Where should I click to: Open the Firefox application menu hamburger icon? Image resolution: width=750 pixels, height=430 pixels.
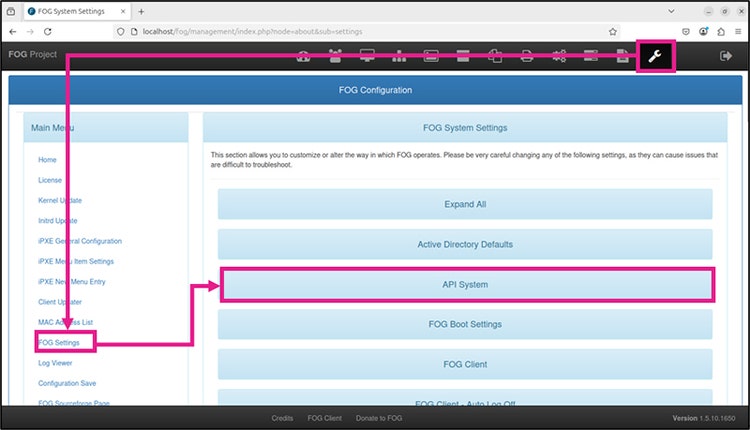point(738,32)
